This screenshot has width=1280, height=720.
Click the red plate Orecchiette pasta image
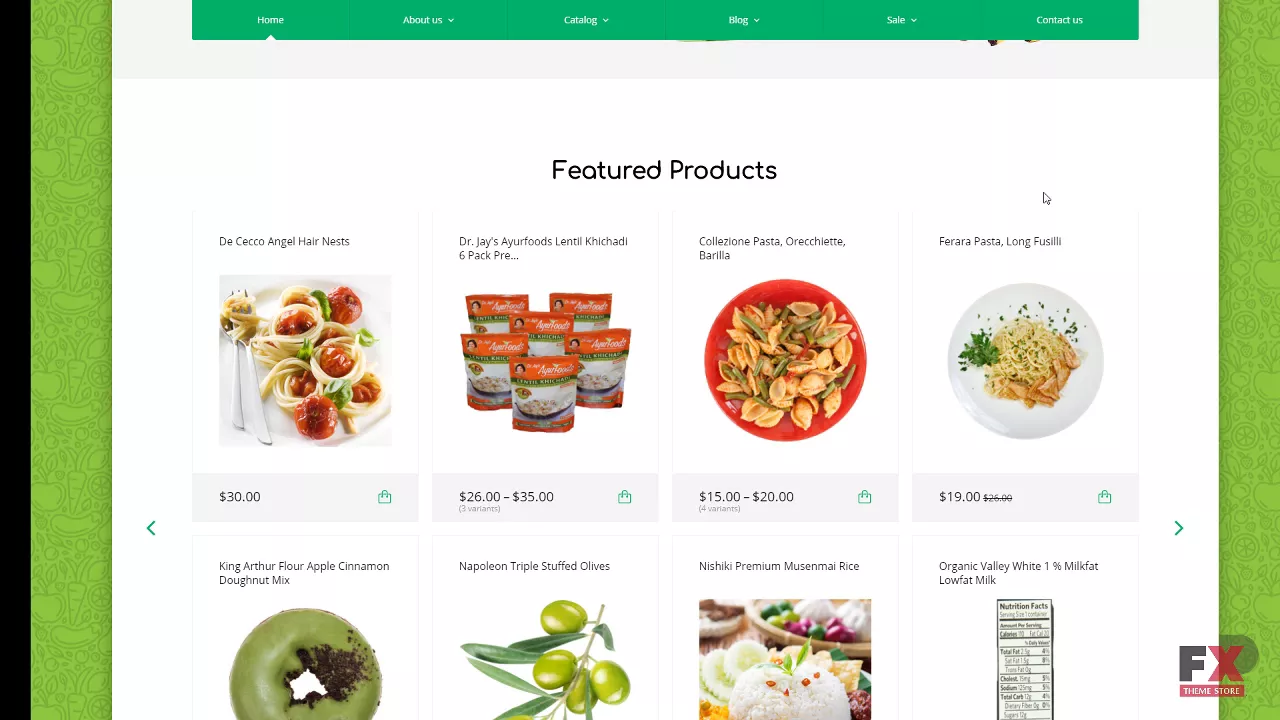[x=785, y=360]
